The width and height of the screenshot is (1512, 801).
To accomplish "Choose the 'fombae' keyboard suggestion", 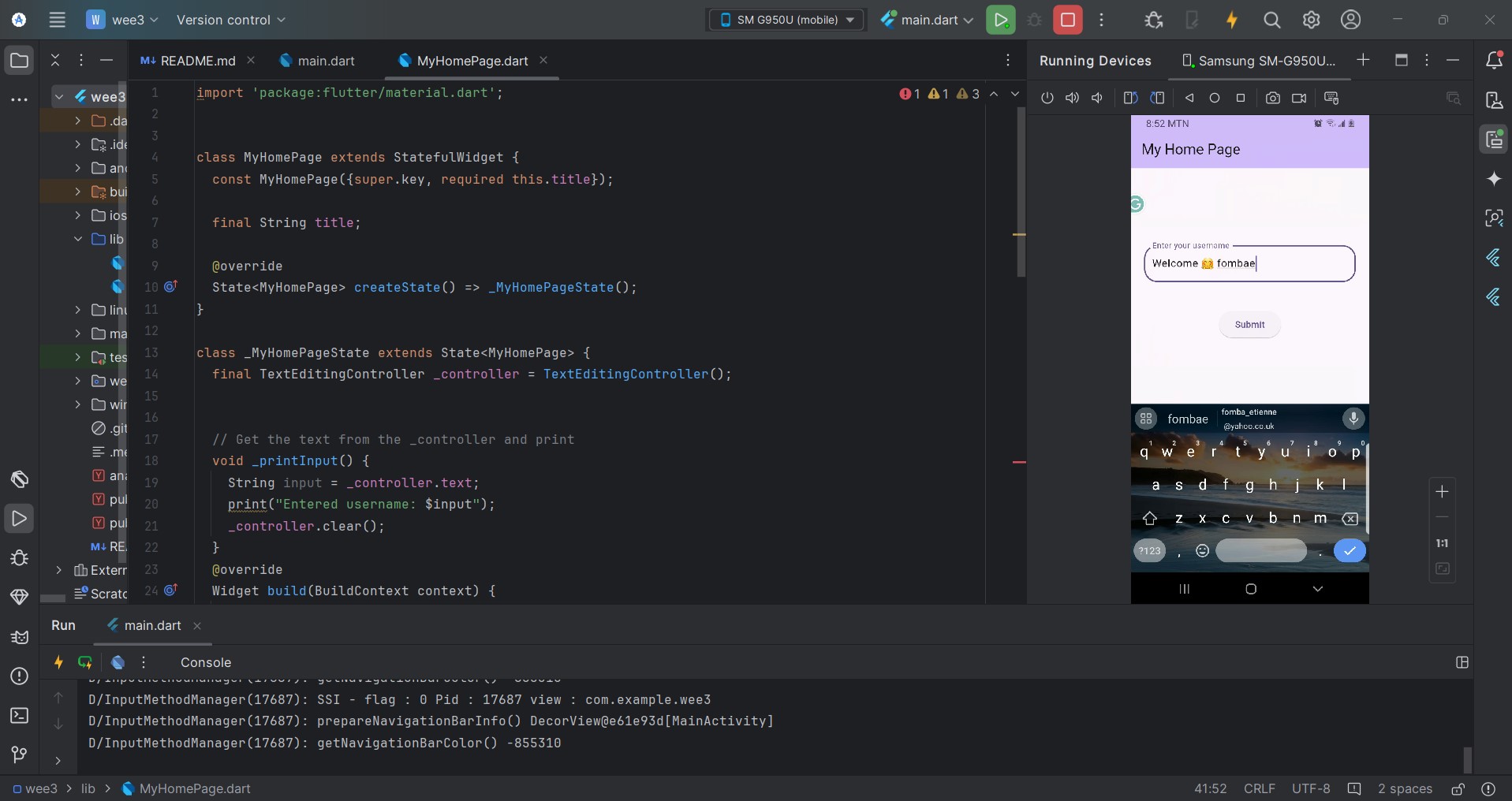I will pyautogui.click(x=1188, y=419).
